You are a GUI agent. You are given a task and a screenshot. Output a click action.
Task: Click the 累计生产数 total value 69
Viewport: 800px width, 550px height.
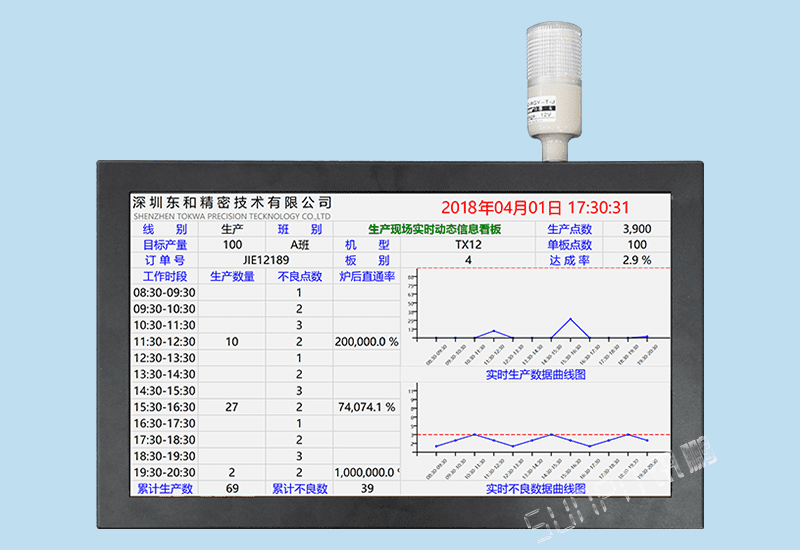click(232, 488)
